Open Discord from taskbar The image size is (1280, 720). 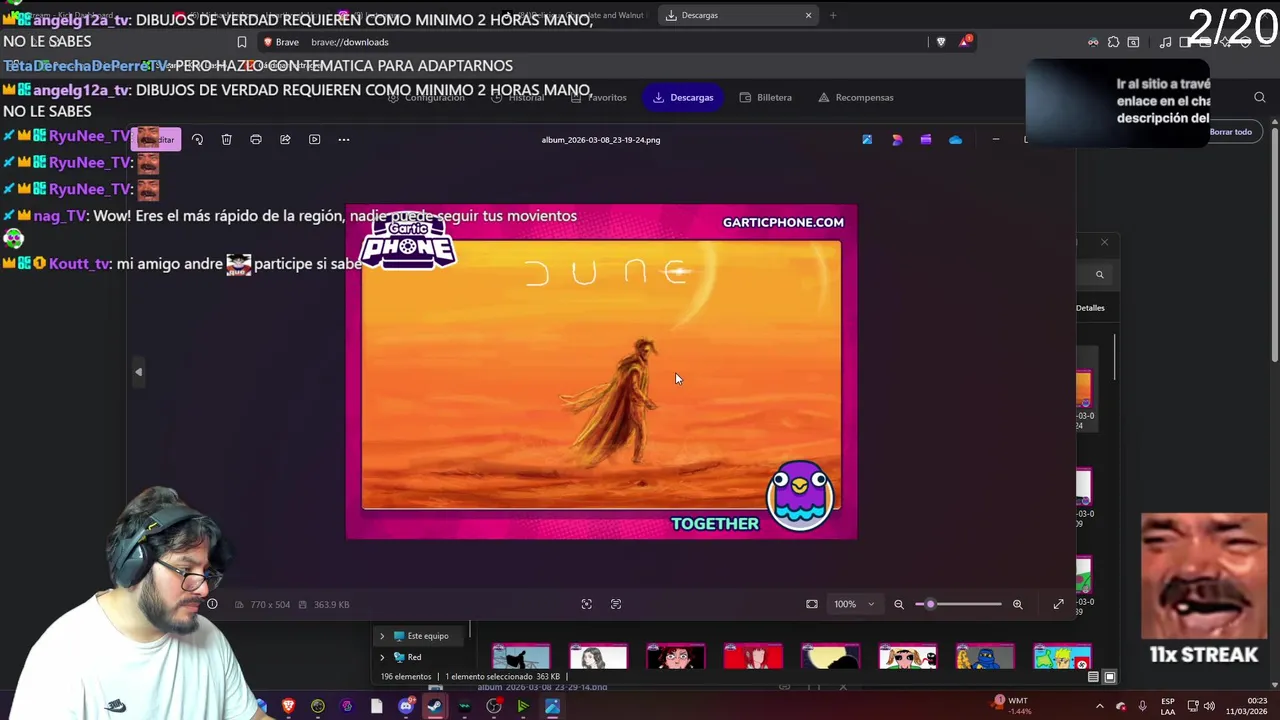(406, 706)
